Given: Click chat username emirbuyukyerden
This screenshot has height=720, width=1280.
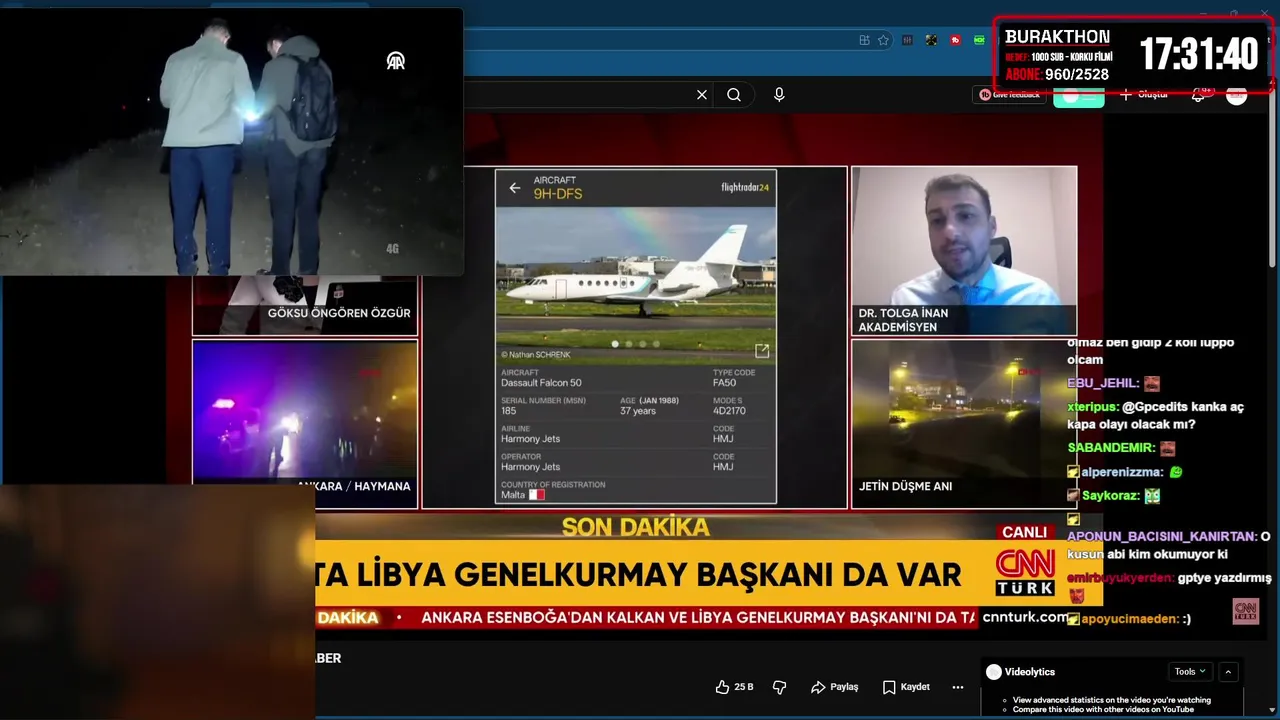Looking at the screenshot, I should (x=1119, y=578).
